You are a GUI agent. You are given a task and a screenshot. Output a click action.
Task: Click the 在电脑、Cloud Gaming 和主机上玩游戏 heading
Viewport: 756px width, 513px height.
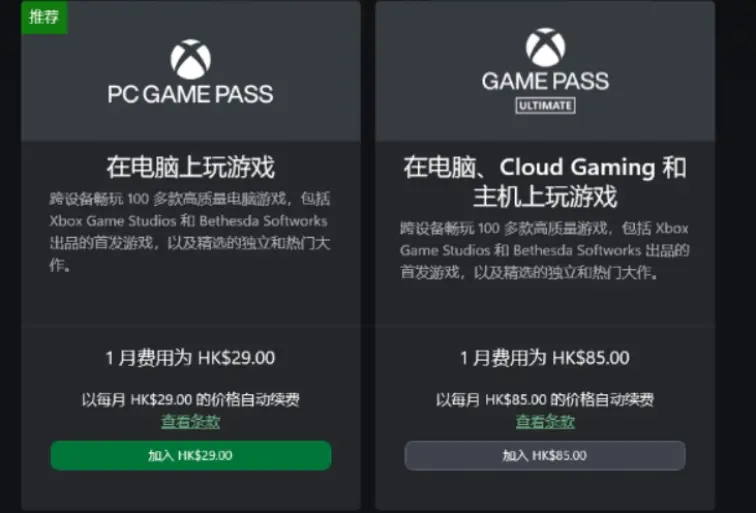[x=545, y=182]
